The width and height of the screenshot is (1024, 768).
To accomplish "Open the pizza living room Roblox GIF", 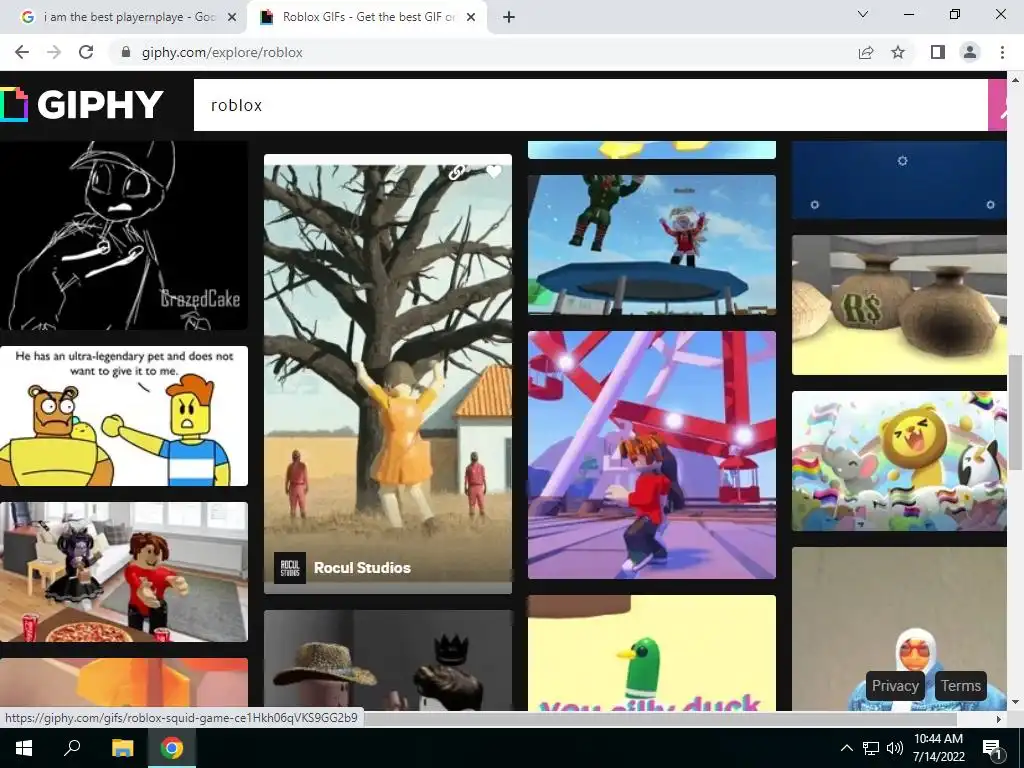I will (x=123, y=572).
